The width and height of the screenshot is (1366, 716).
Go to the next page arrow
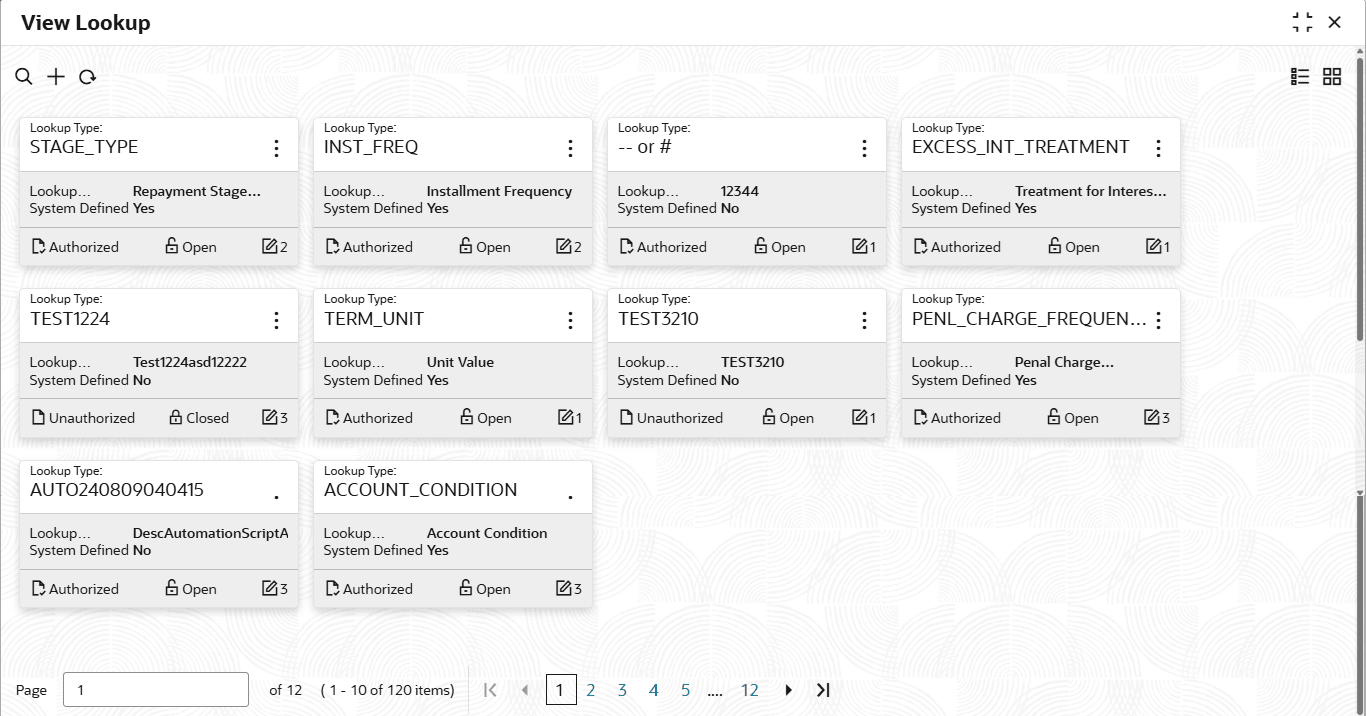click(x=789, y=690)
